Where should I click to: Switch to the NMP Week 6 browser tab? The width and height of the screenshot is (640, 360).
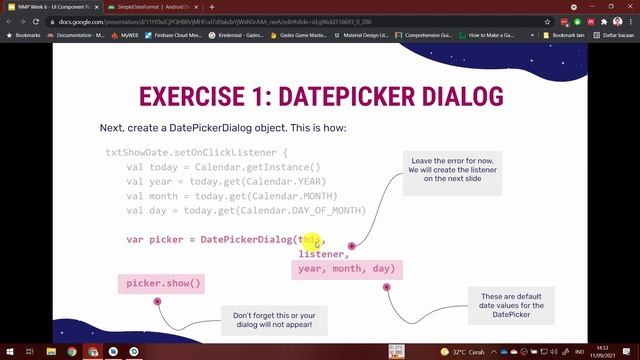(53, 7)
